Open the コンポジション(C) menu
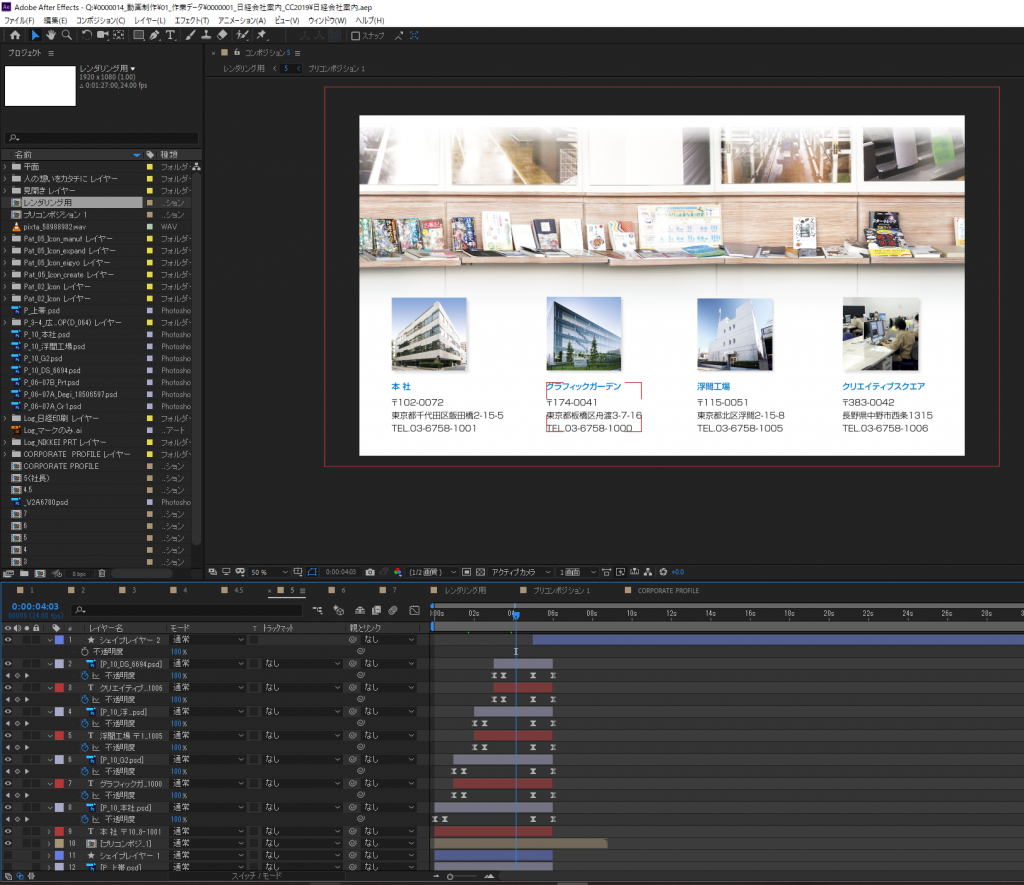This screenshot has width=1024, height=885. point(101,20)
